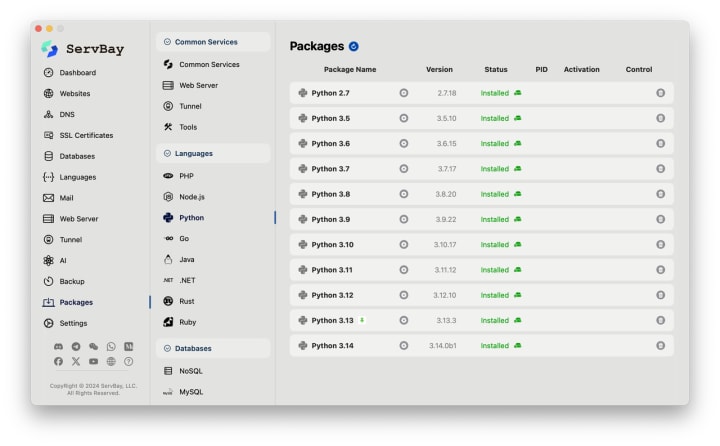Click Control column button for Python 2.7
Viewport: 720px width, 446px height.
pyautogui.click(x=660, y=93)
